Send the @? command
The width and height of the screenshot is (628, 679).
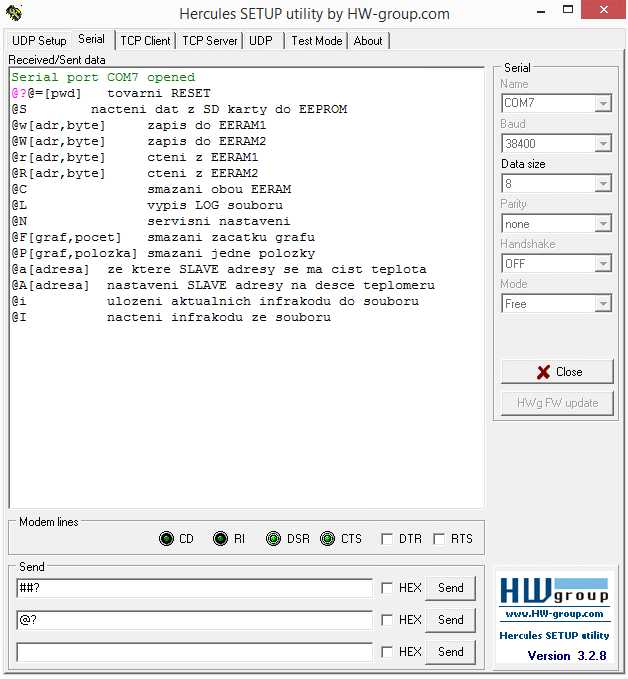[450, 620]
